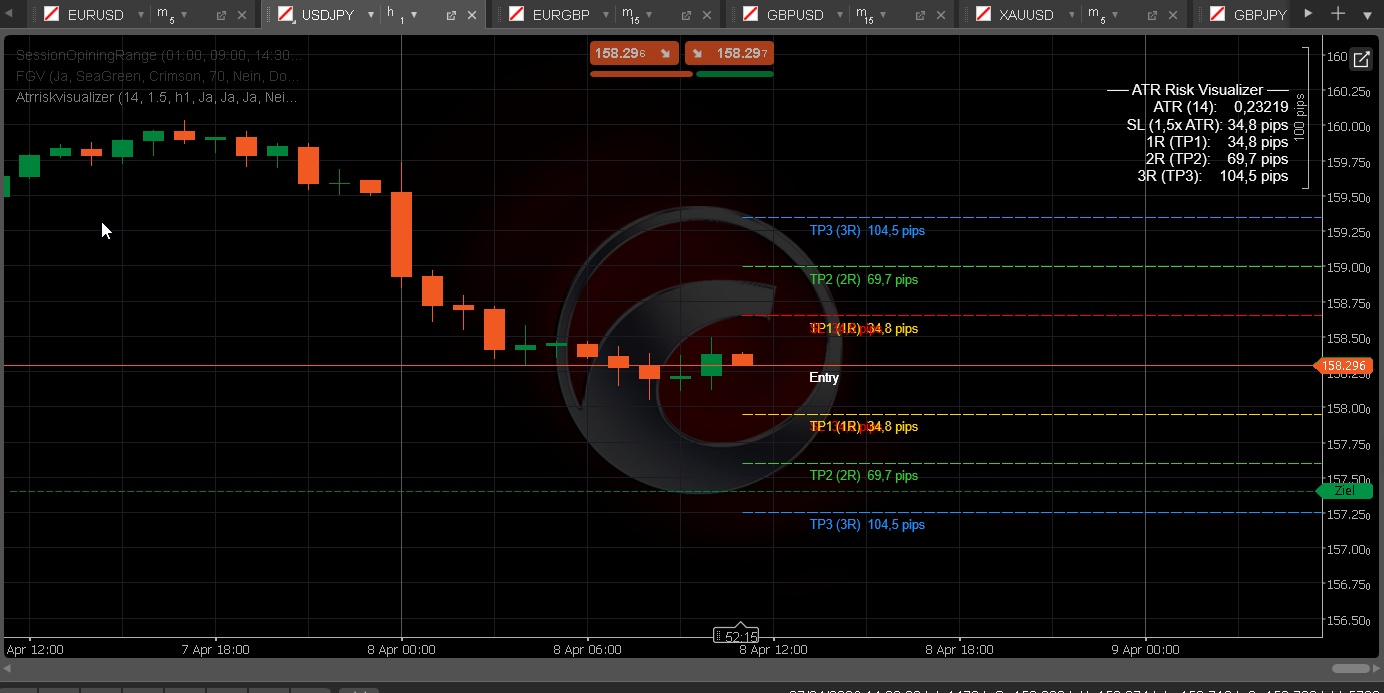Image resolution: width=1384 pixels, height=693 pixels.
Task: Open the USDJPY symbol dropdown
Action: click(370, 15)
